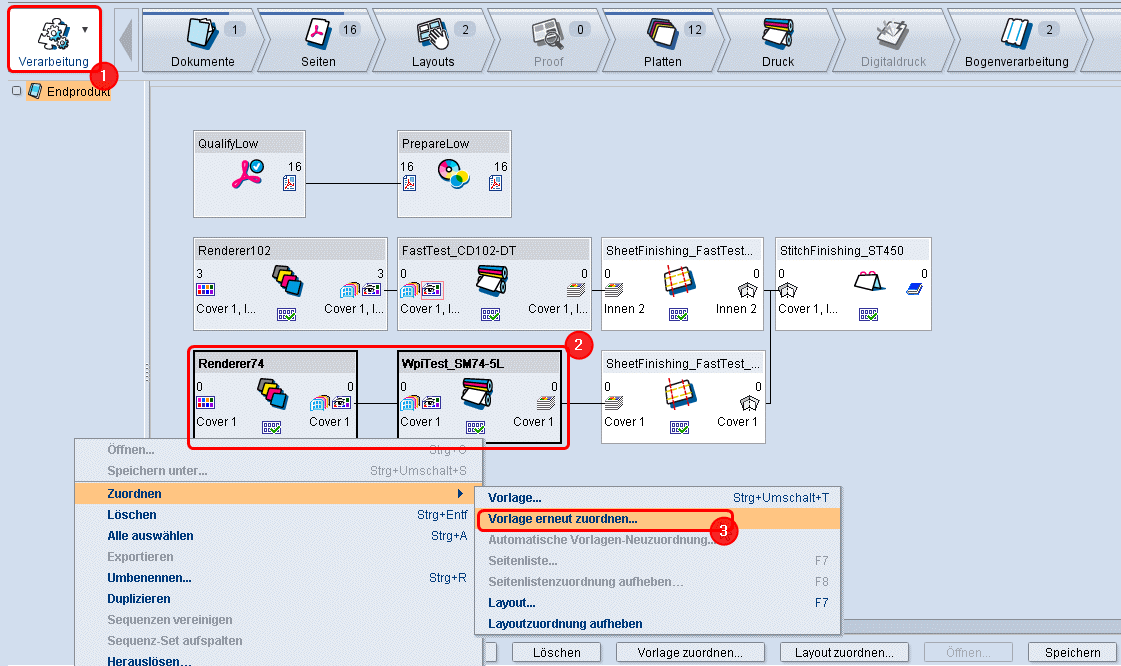The width and height of the screenshot is (1121, 666).
Task: Expand the Zuordnen submenu
Action: [x=279, y=494]
